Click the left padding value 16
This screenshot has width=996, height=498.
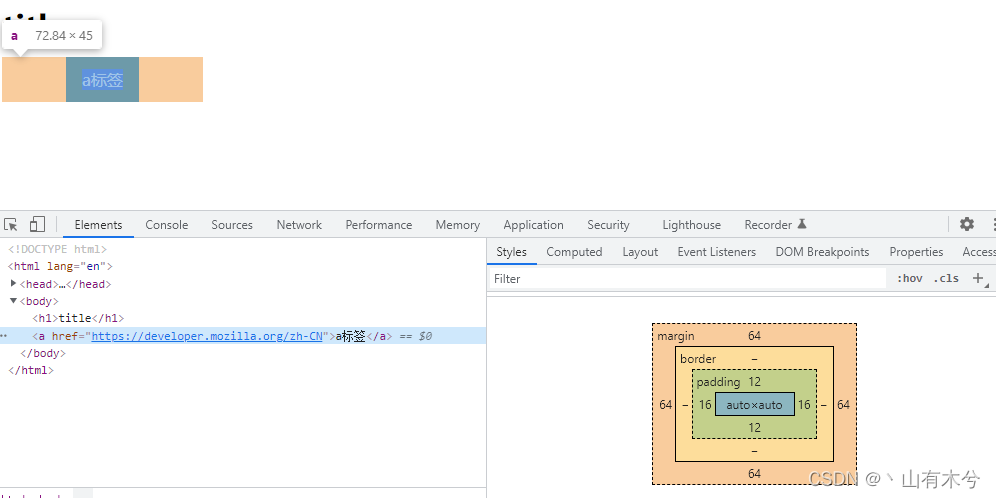click(705, 405)
